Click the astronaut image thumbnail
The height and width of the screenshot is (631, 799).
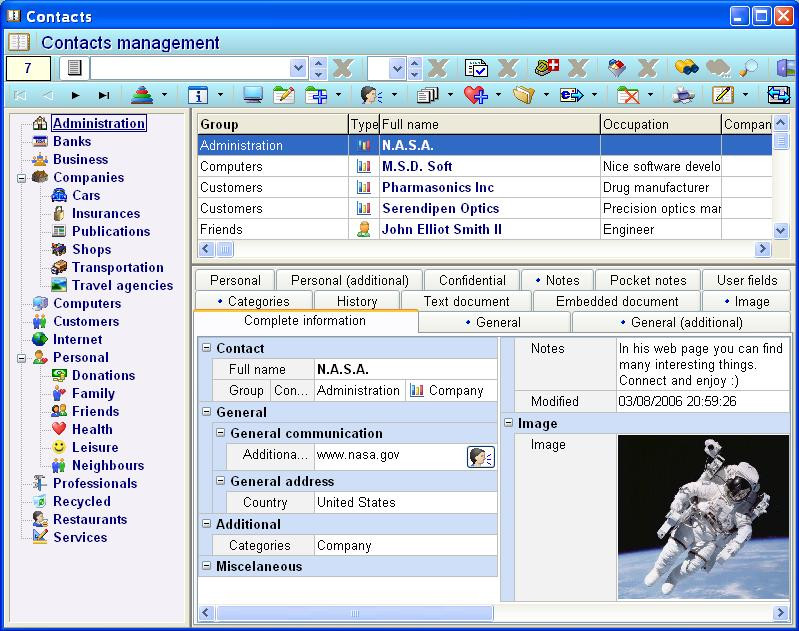click(x=703, y=516)
